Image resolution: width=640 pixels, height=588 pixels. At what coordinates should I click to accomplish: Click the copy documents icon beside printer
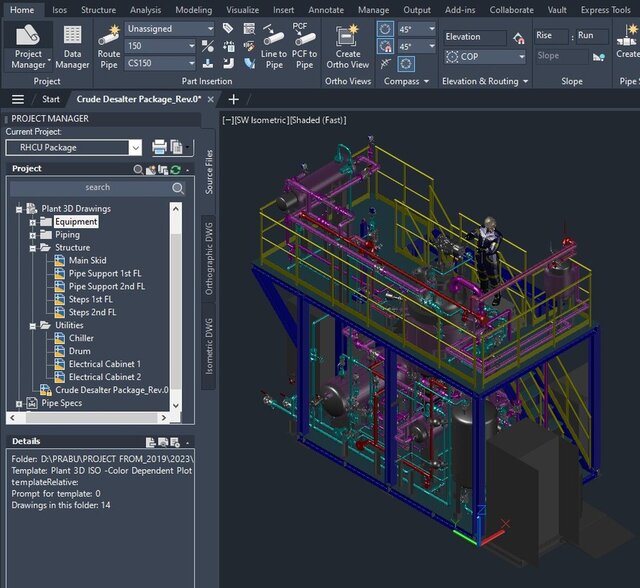[x=176, y=147]
